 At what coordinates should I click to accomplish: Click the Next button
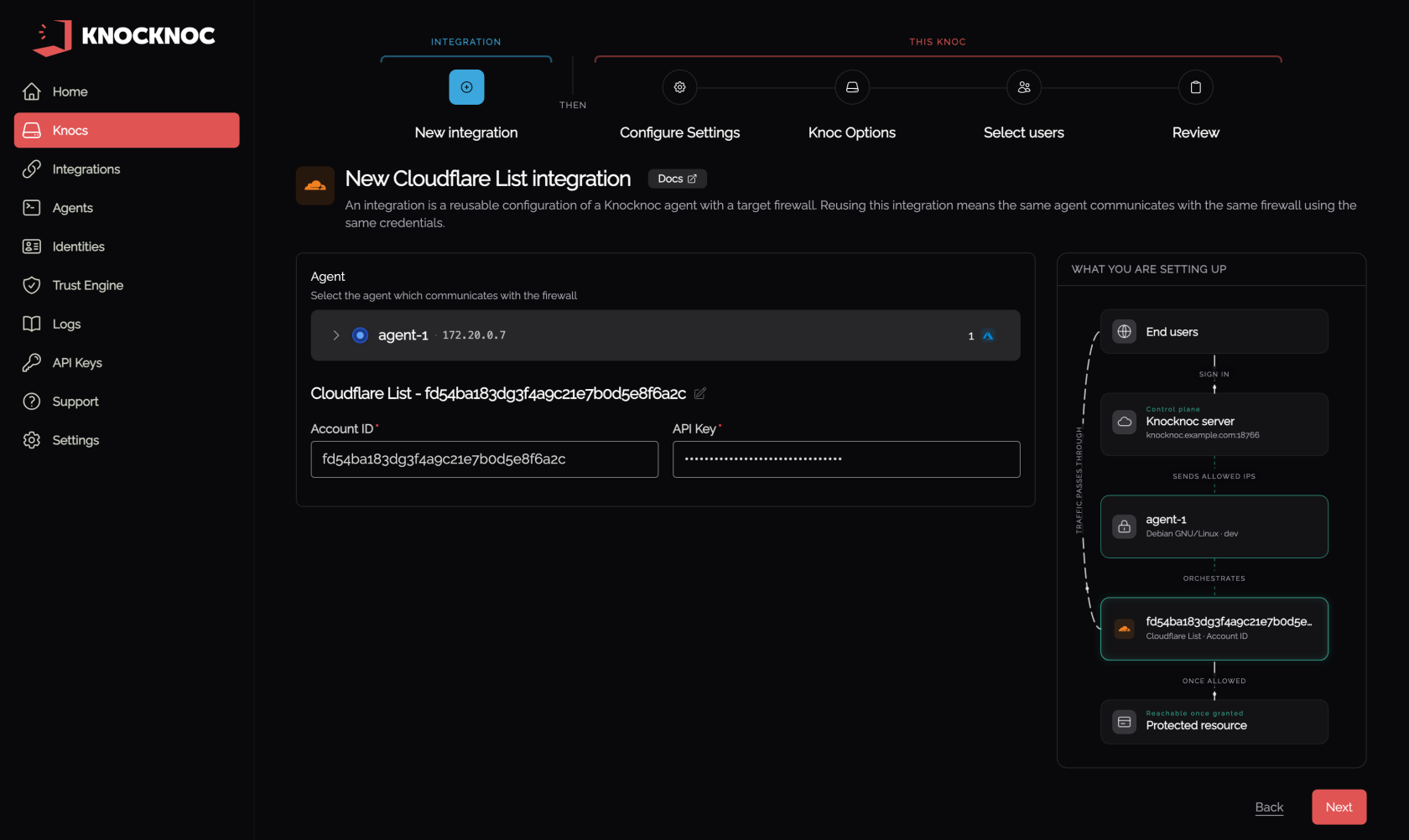pyautogui.click(x=1339, y=807)
